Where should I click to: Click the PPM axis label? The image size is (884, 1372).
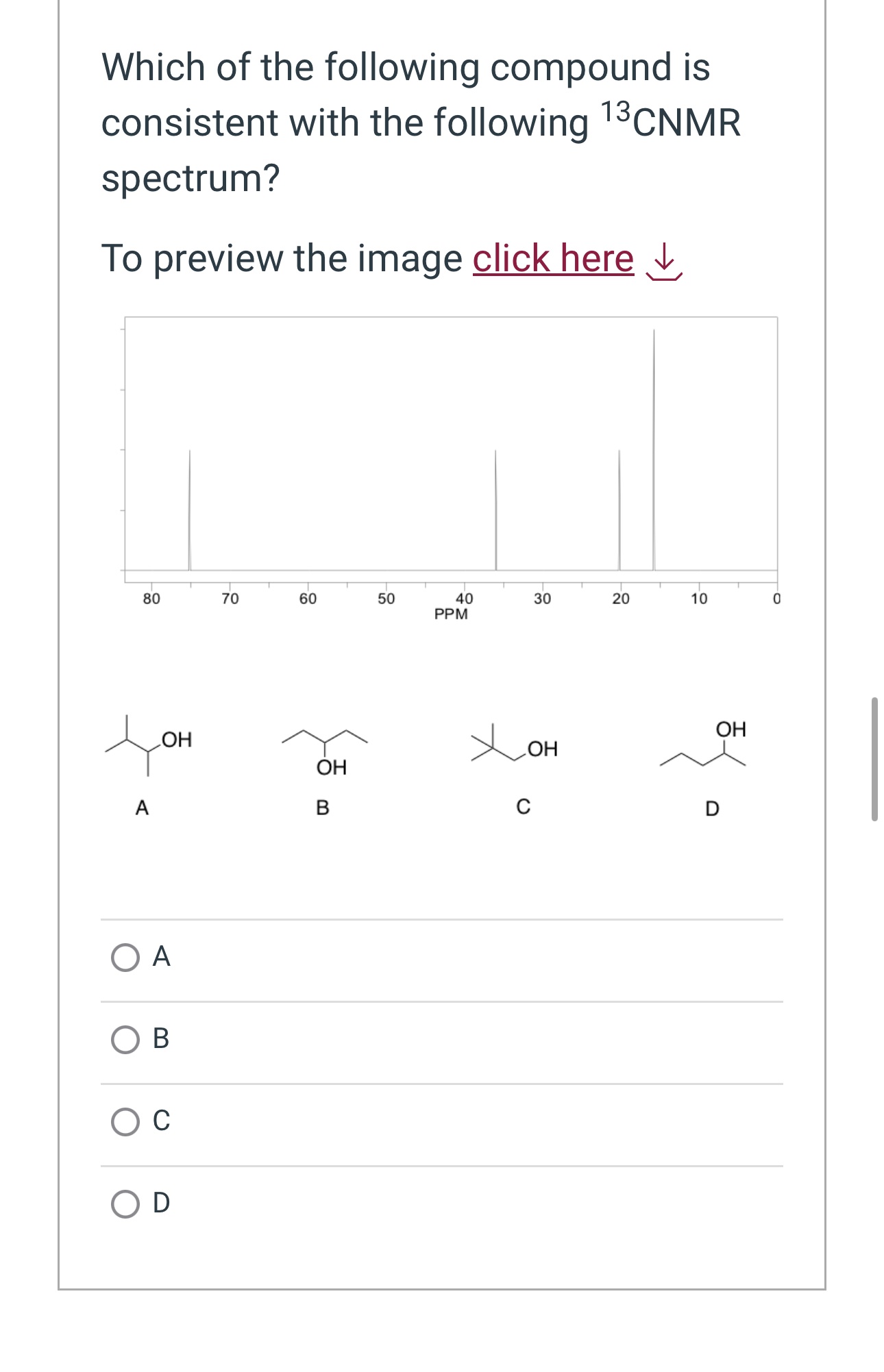point(451,614)
